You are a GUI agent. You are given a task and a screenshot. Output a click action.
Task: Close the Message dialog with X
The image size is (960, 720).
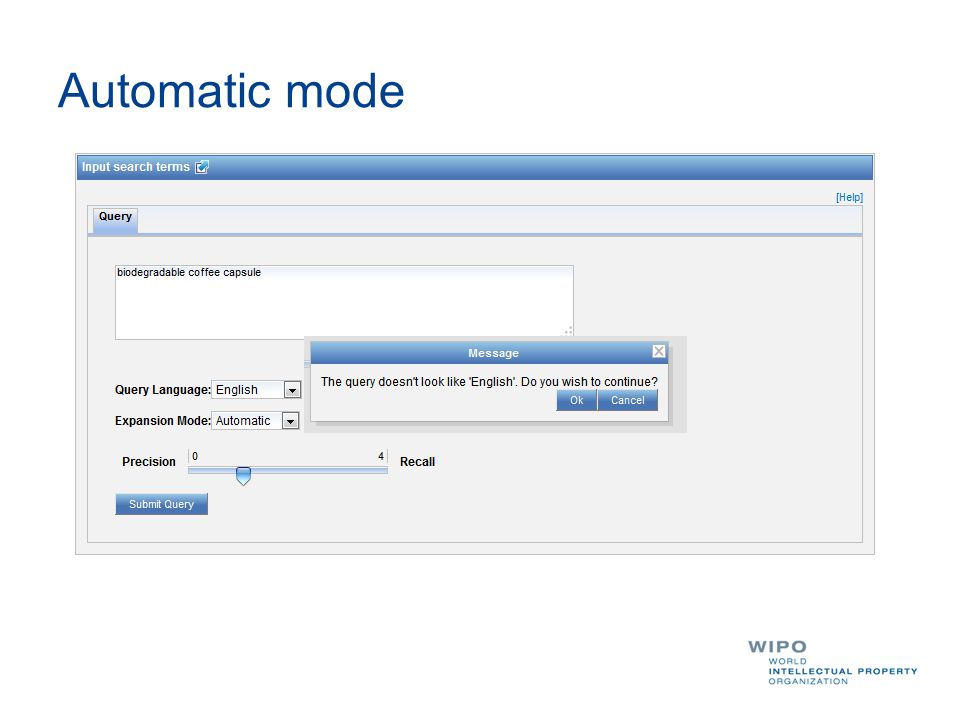click(x=659, y=351)
